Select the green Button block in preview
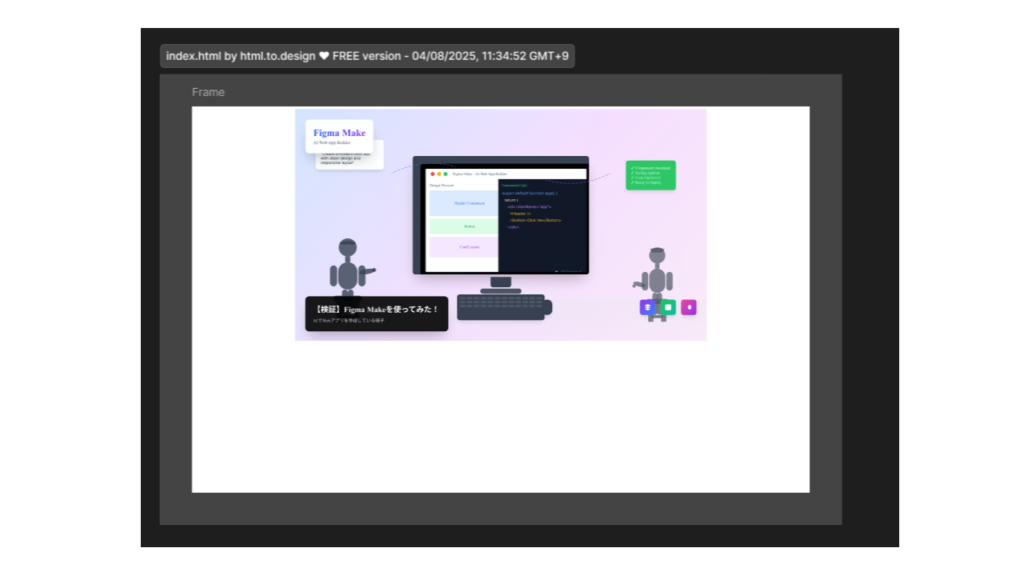Viewport: 1024px width, 576px height. coord(463,227)
